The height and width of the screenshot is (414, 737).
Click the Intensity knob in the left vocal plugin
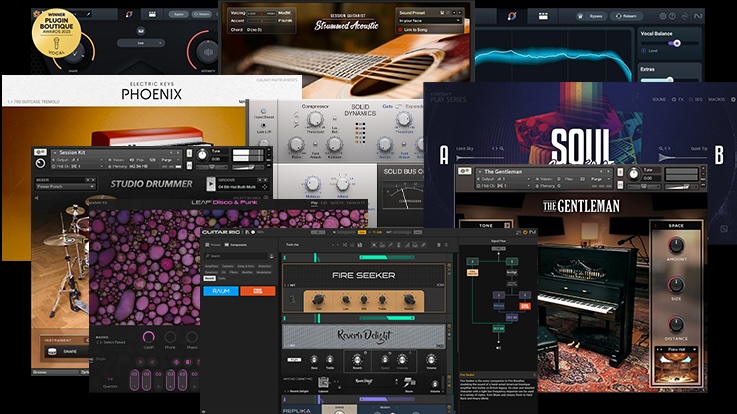pyautogui.click(x=208, y=52)
